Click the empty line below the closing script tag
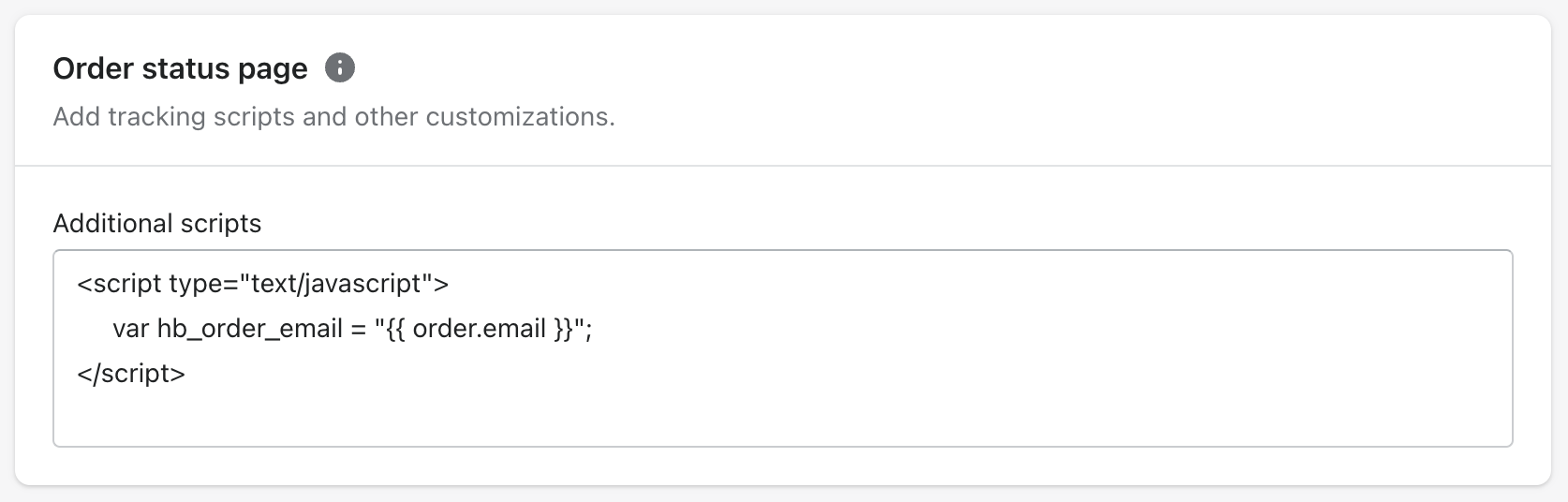This screenshot has width=1568, height=502. pos(783,417)
